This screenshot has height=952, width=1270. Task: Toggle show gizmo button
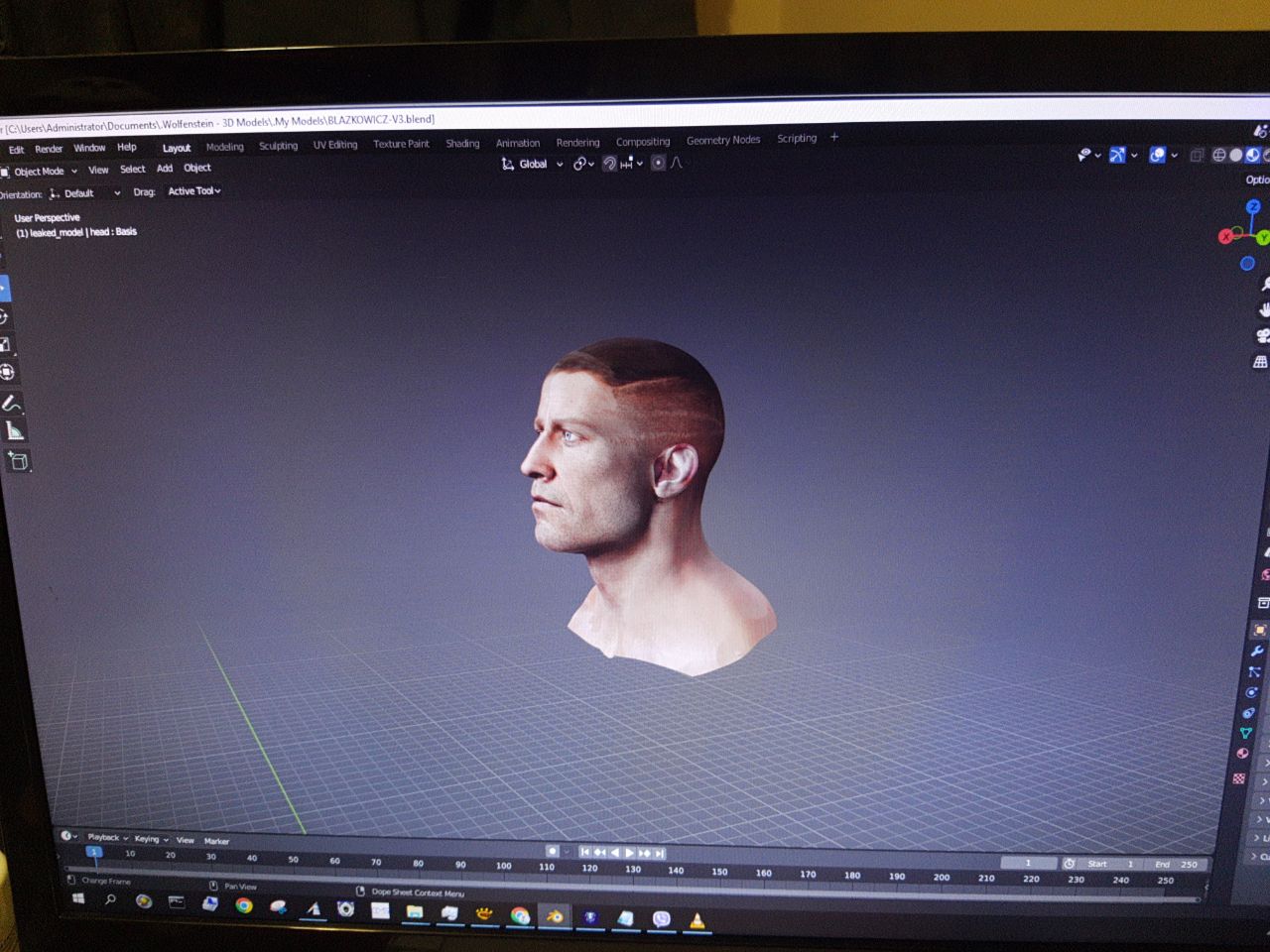pyautogui.click(x=1117, y=155)
